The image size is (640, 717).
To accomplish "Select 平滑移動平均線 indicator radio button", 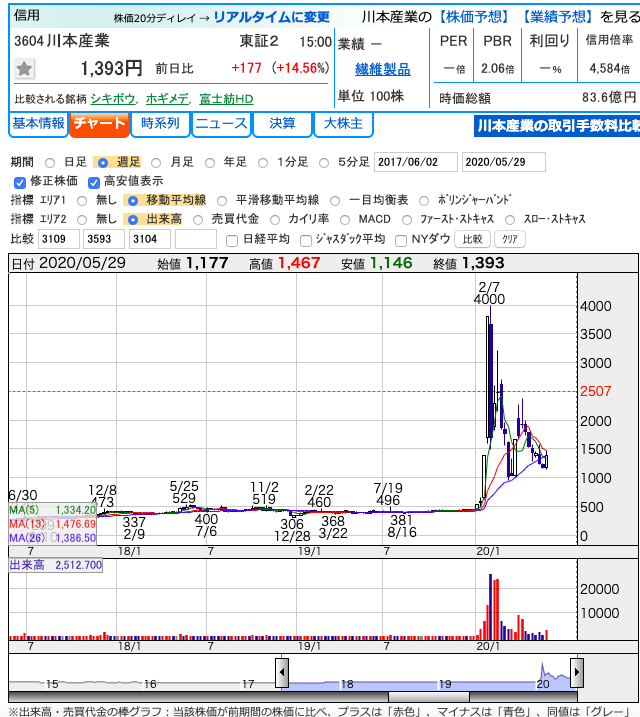I will point(222,201).
